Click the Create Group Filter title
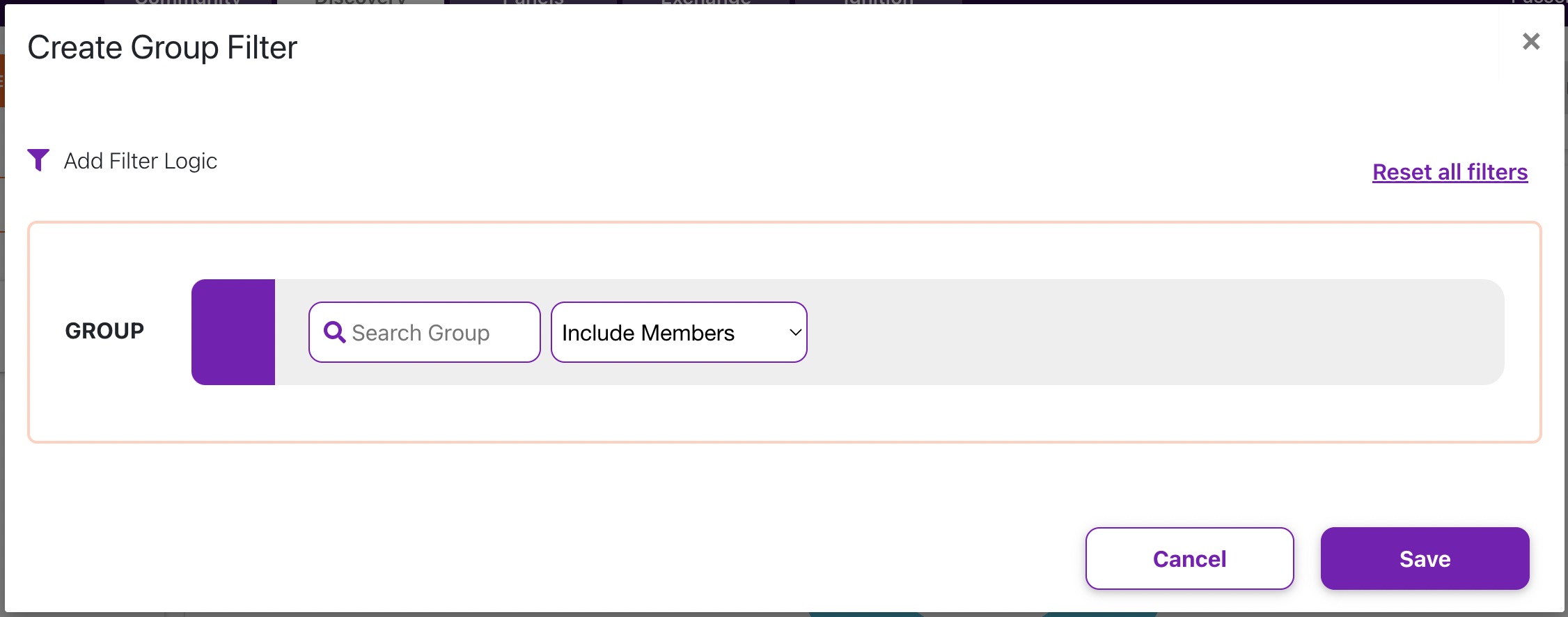The width and height of the screenshot is (1568, 617). pos(162,47)
